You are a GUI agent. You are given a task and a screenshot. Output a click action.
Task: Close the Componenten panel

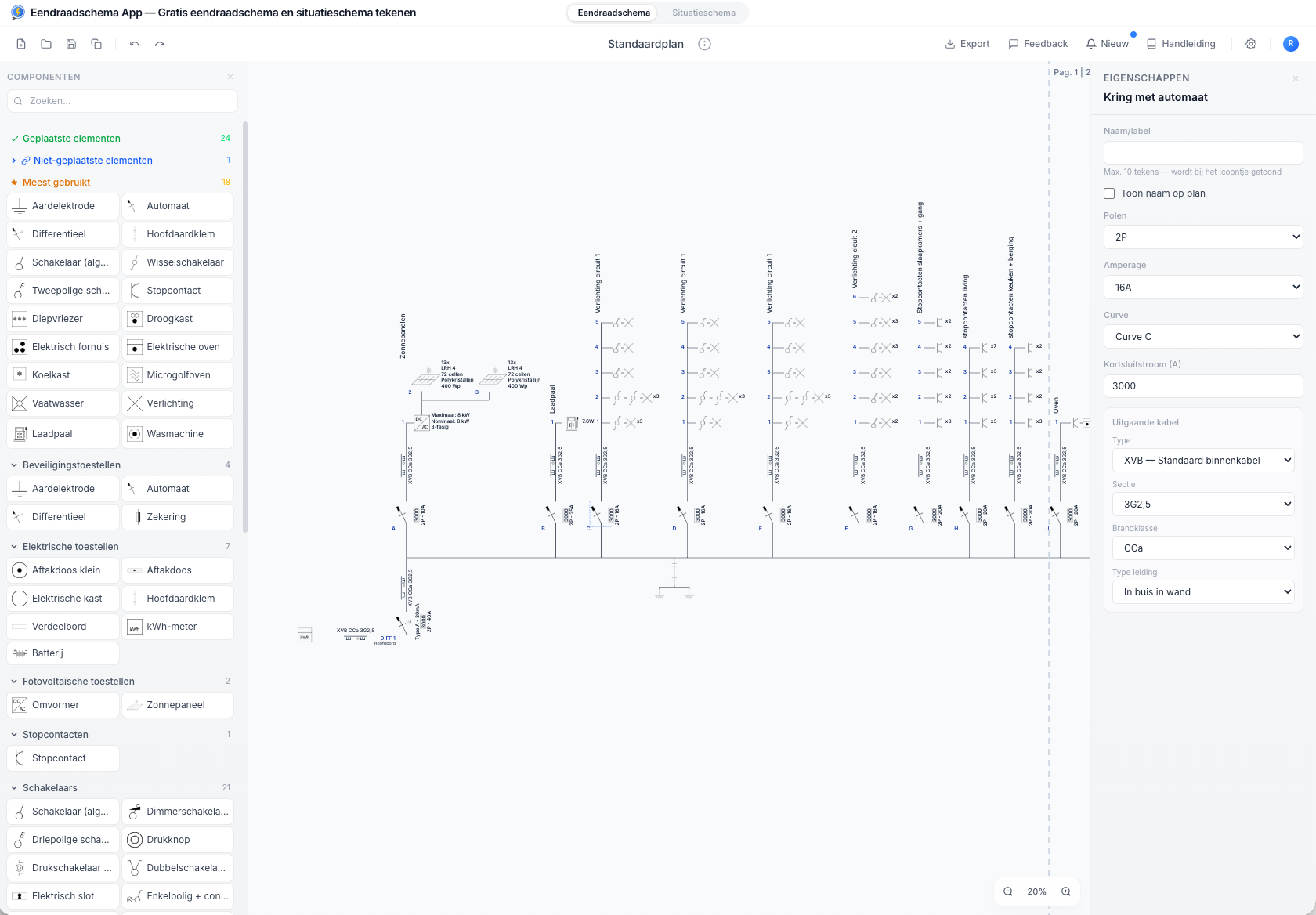[x=230, y=77]
